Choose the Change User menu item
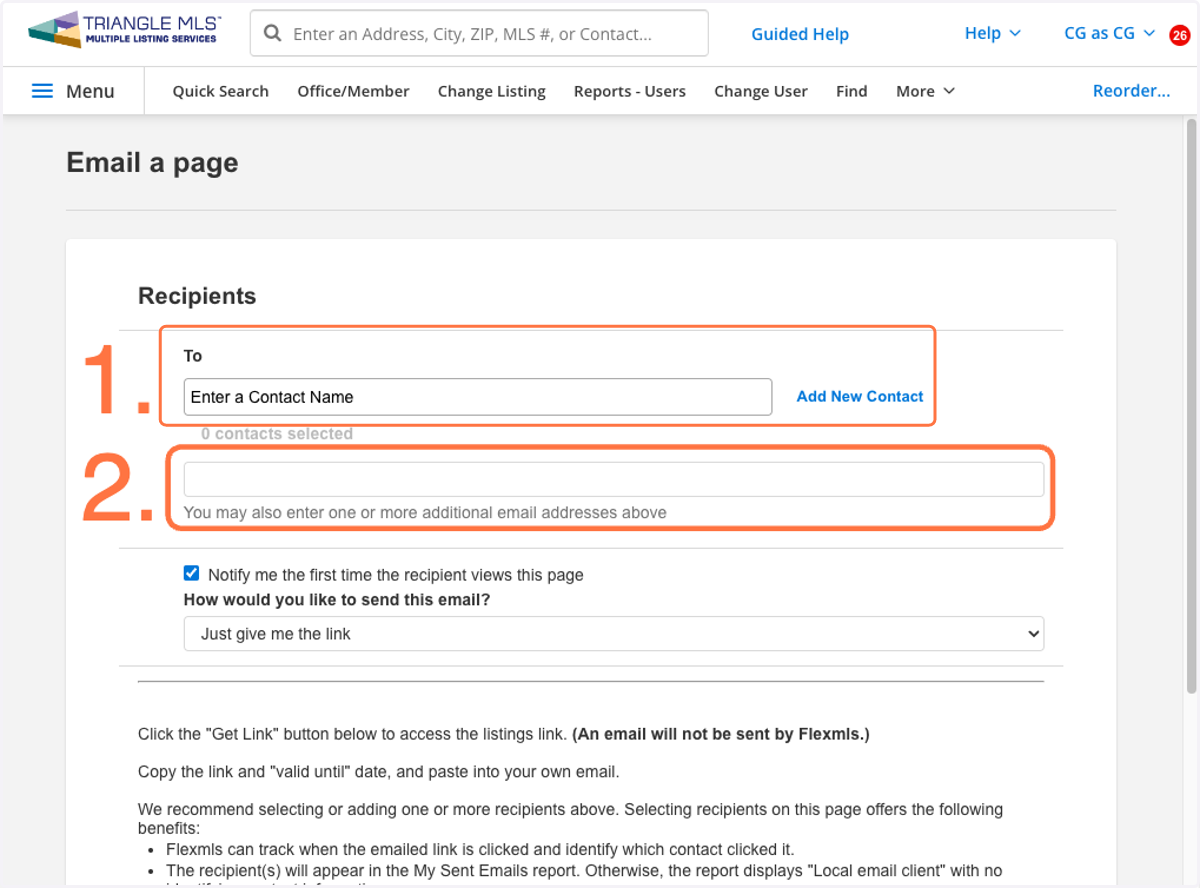Image resolution: width=1200 pixels, height=888 pixels. point(760,91)
